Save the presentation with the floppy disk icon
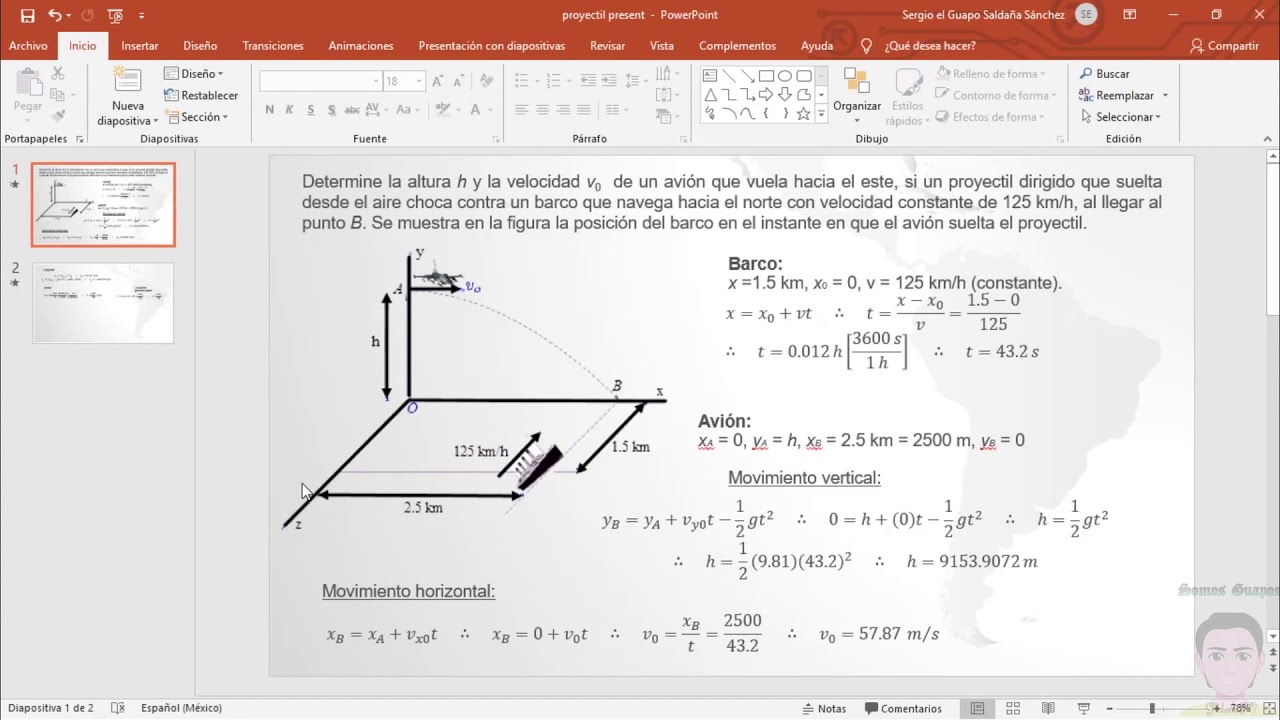The image size is (1280, 720). pyautogui.click(x=27, y=15)
